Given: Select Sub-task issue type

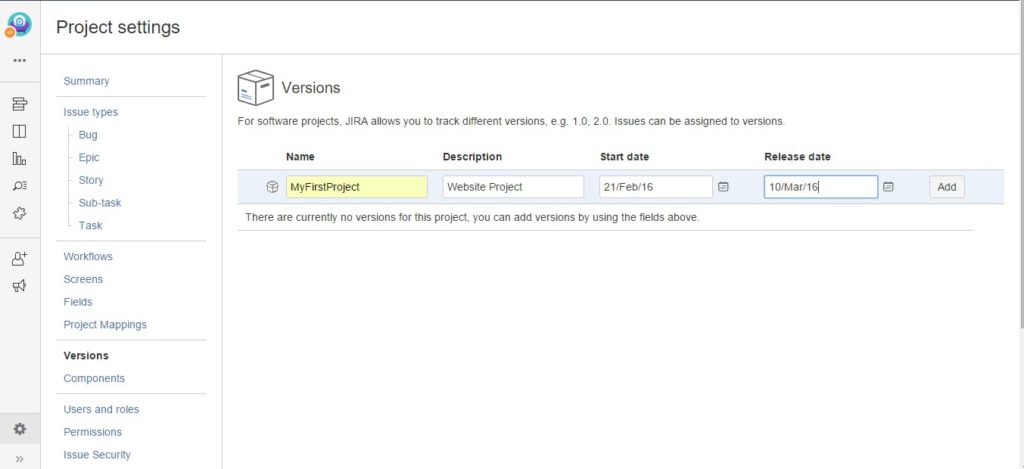Looking at the screenshot, I should point(100,202).
